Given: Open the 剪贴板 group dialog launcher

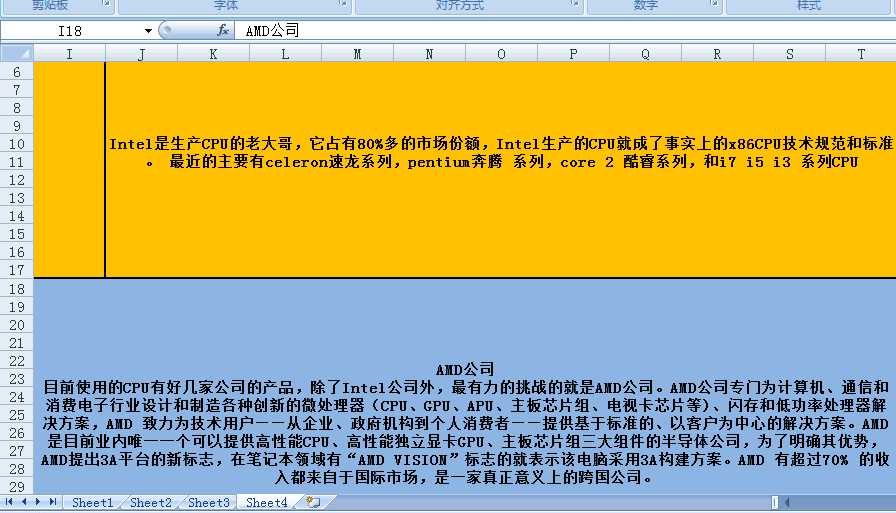Looking at the screenshot, I should [107, 4].
